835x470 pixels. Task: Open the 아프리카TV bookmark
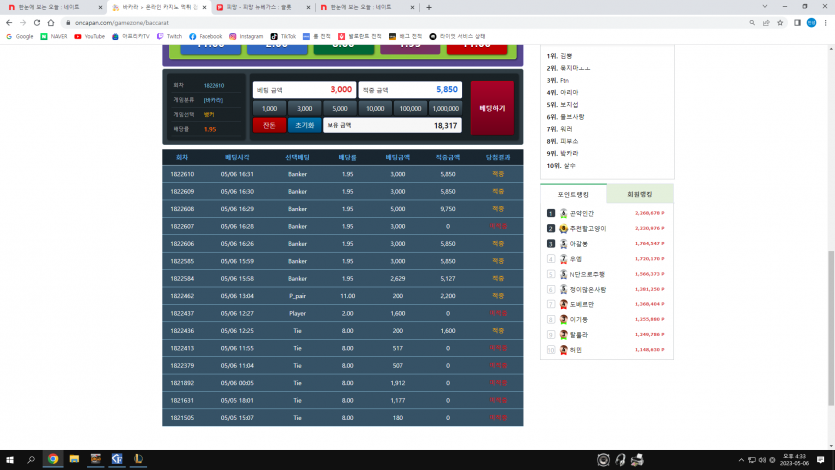(130, 36)
